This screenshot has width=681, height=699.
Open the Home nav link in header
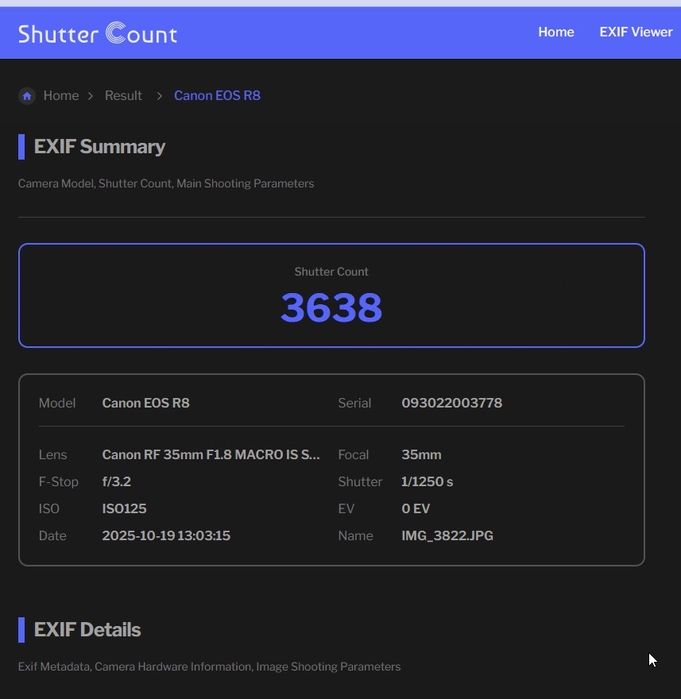556,32
